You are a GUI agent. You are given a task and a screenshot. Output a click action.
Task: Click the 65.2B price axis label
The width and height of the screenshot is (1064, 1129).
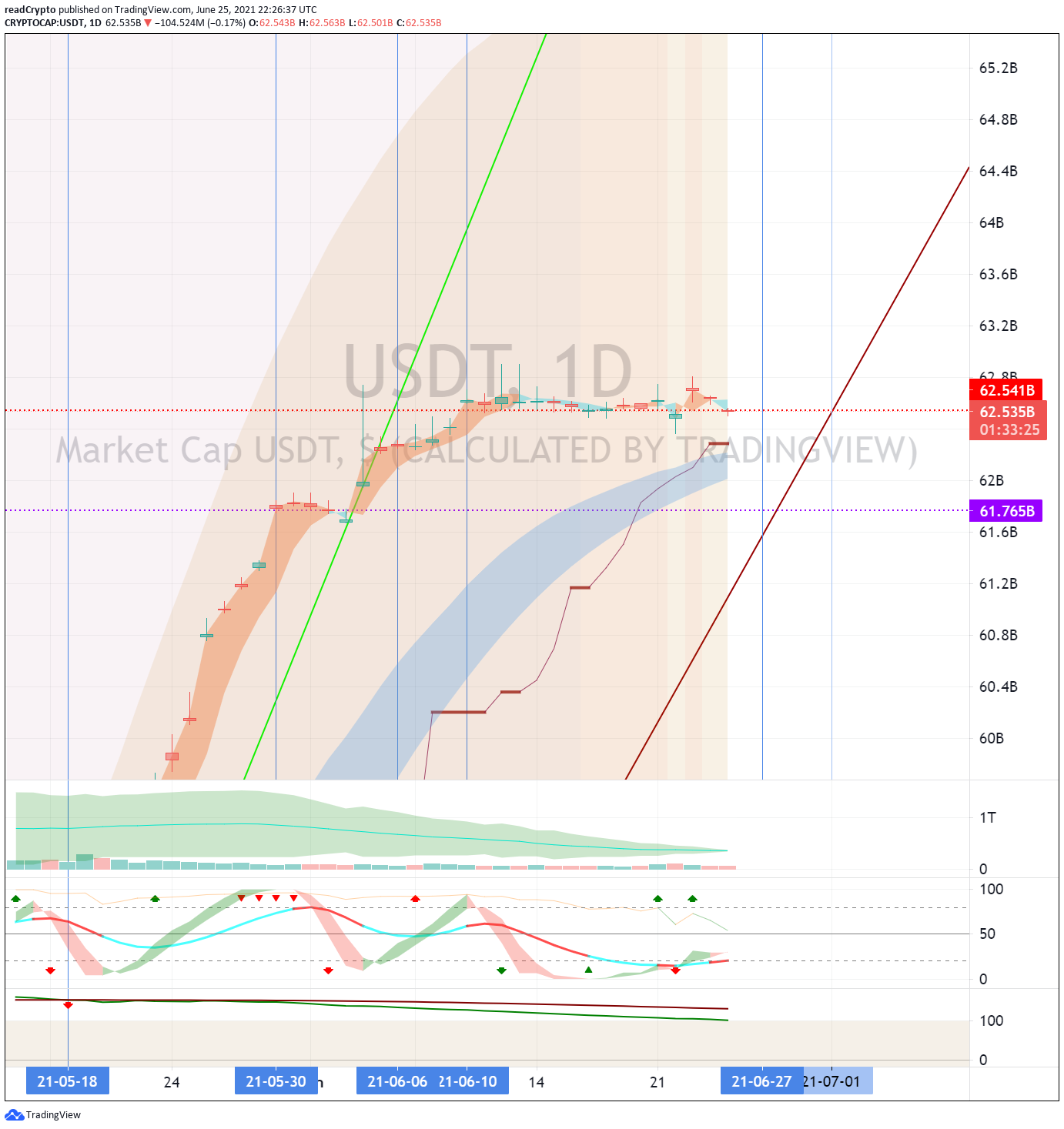[998, 68]
